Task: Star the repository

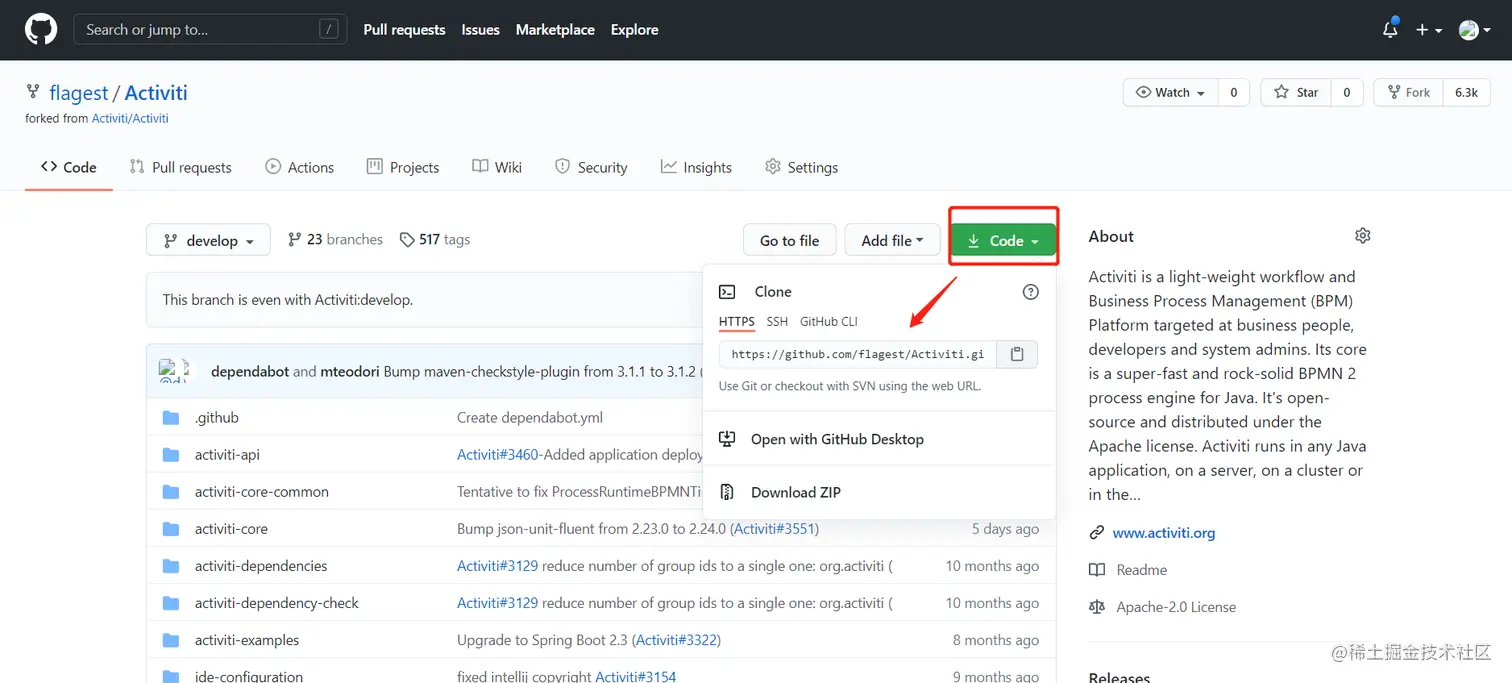Action: point(1296,92)
